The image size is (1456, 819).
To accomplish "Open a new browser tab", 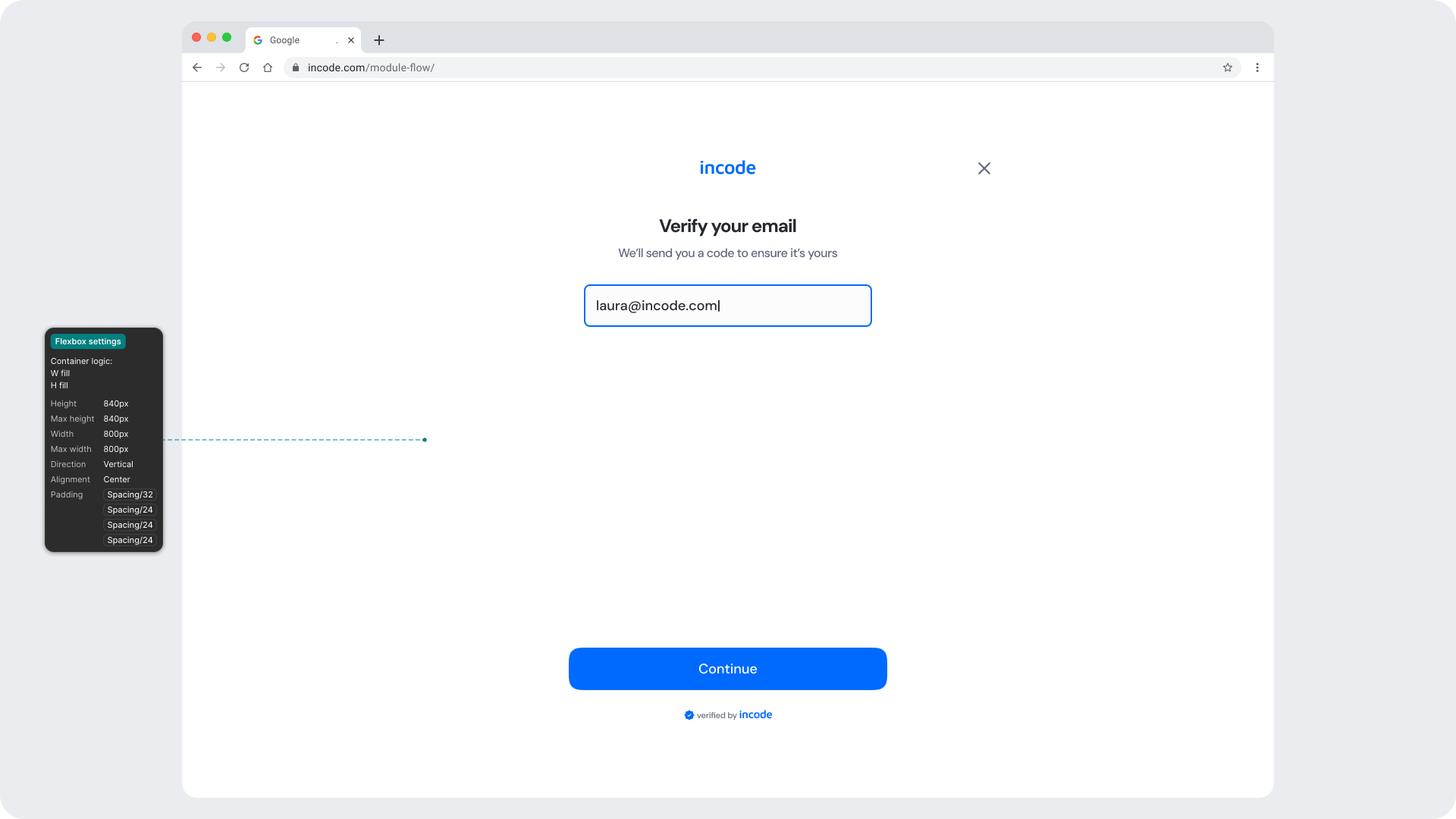I will [379, 40].
